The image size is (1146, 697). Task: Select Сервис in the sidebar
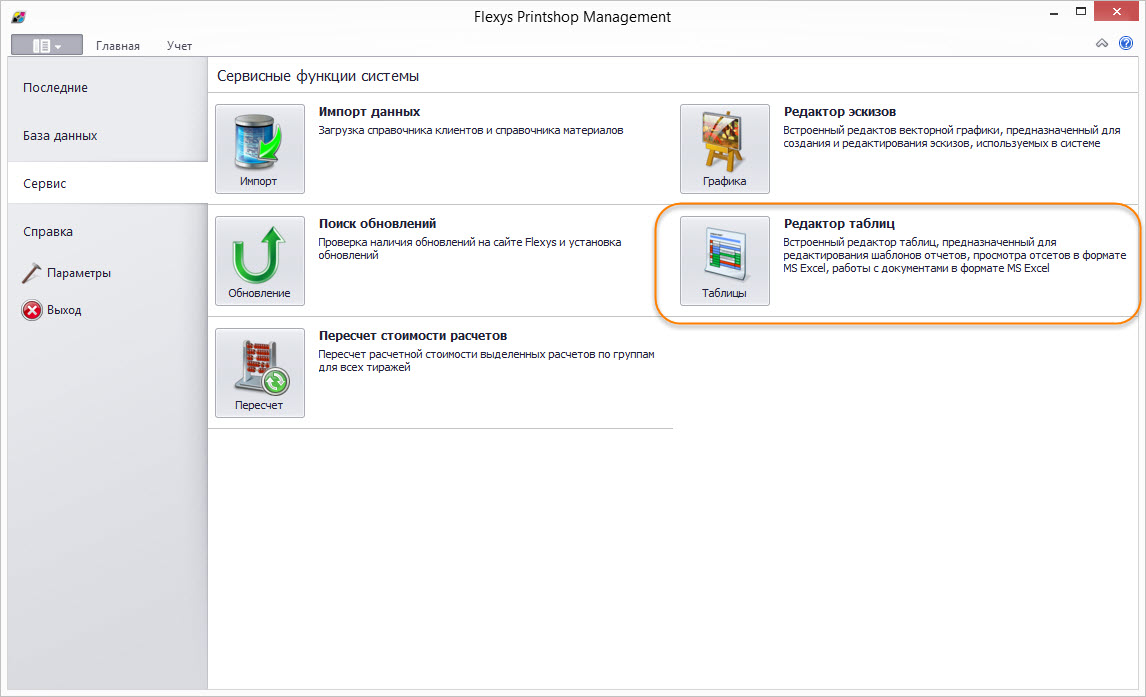click(107, 183)
